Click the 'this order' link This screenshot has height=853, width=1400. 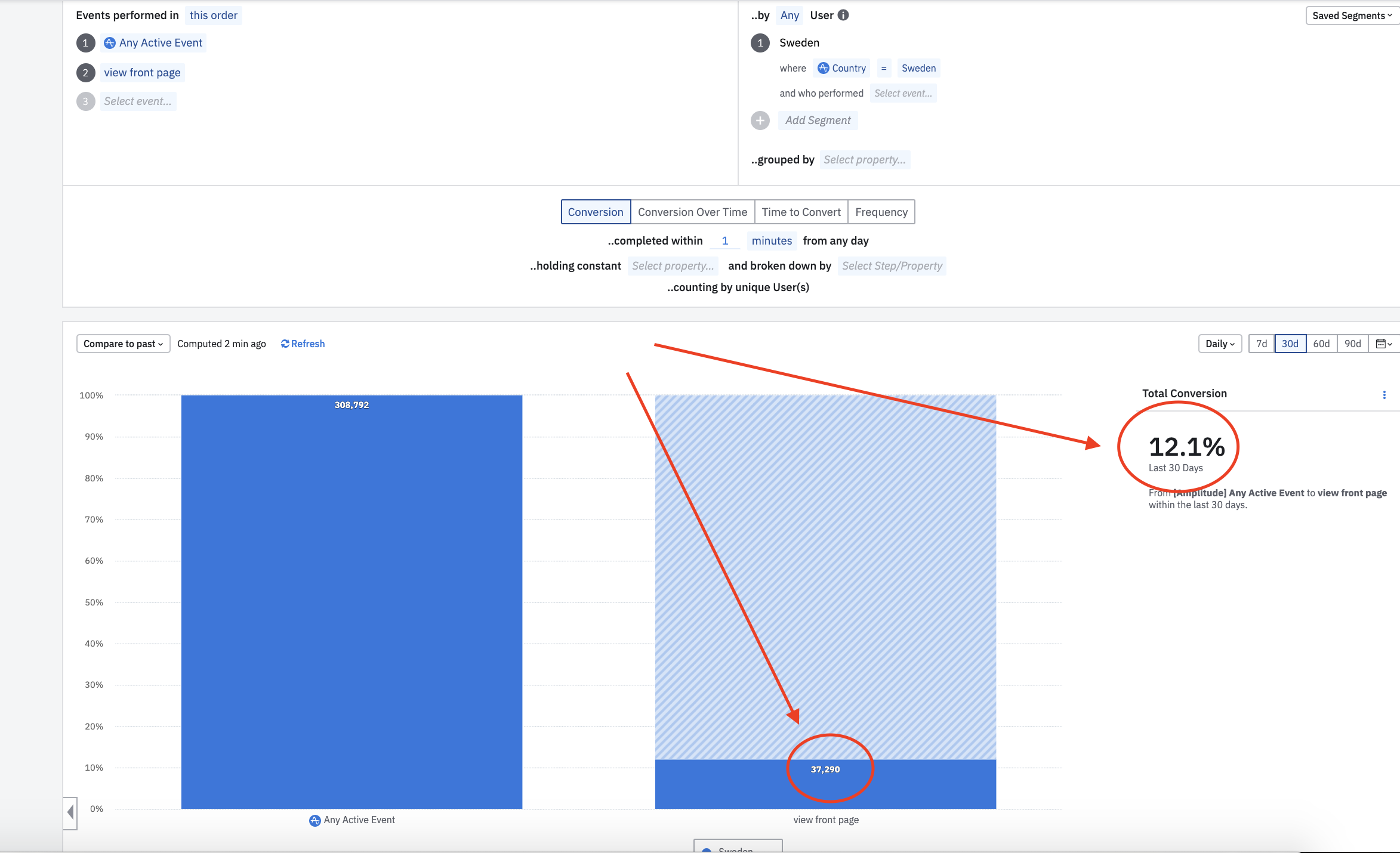click(x=213, y=16)
